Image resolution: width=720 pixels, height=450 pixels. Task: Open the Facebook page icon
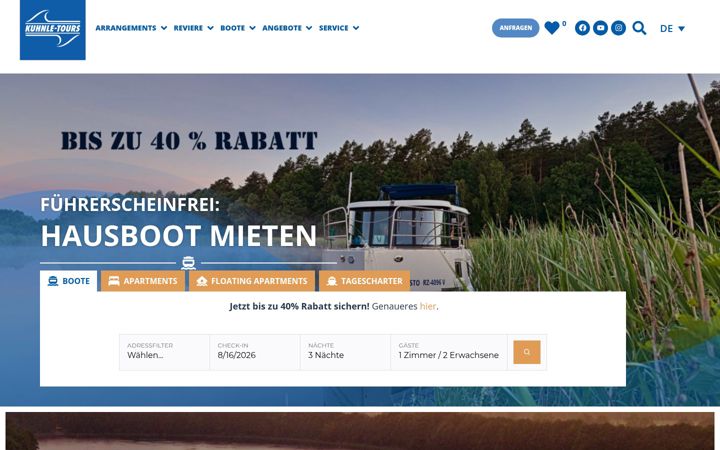tap(582, 28)
